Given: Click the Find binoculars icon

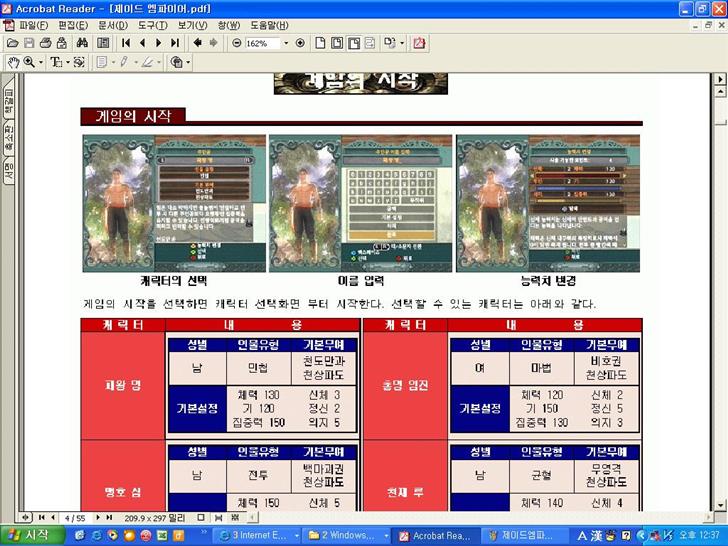Looking at the screenshot, I should pyautogui.click(x=82, y=43).
